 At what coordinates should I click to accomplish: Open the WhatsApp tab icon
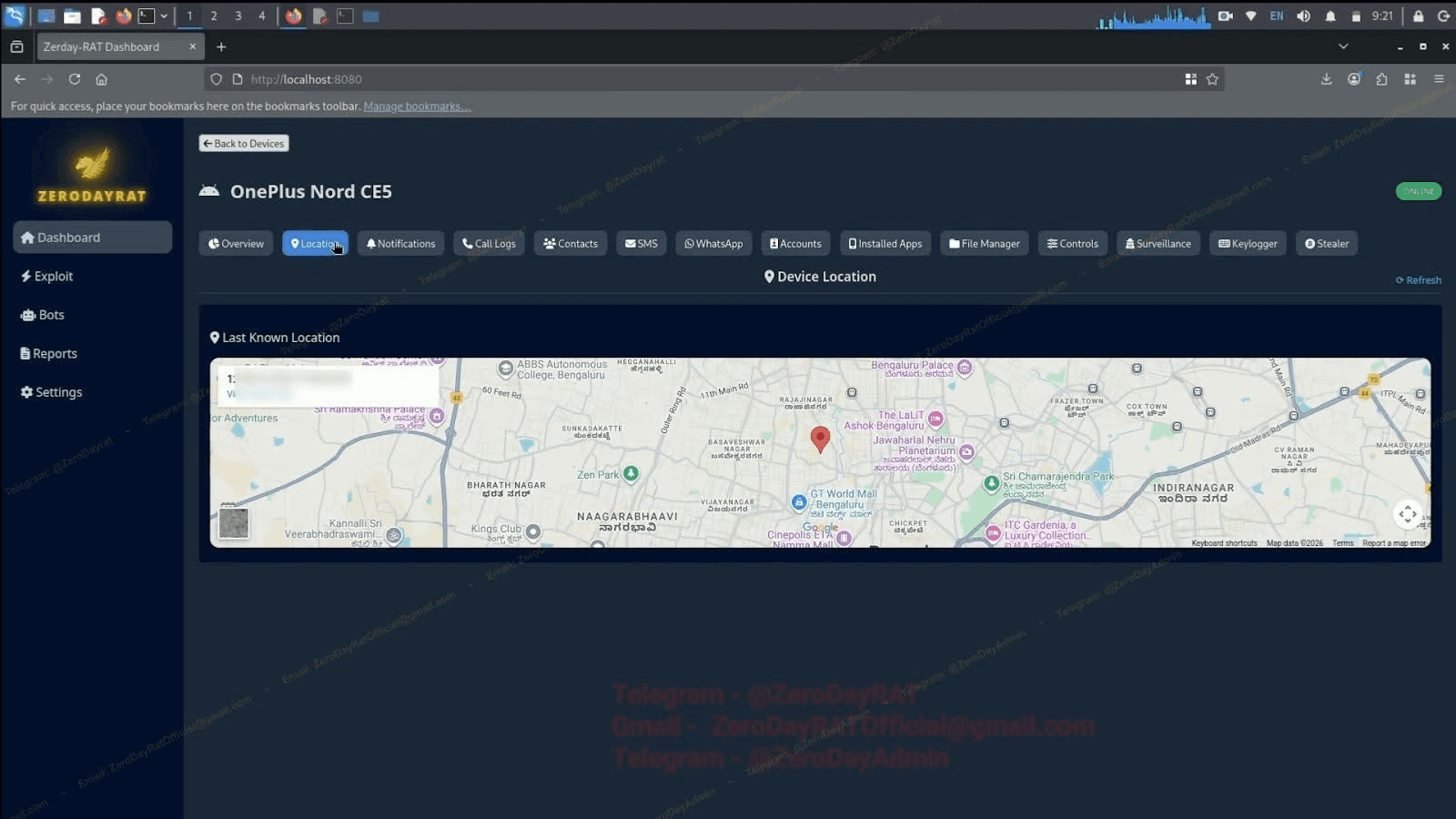(x=713, y=243)
